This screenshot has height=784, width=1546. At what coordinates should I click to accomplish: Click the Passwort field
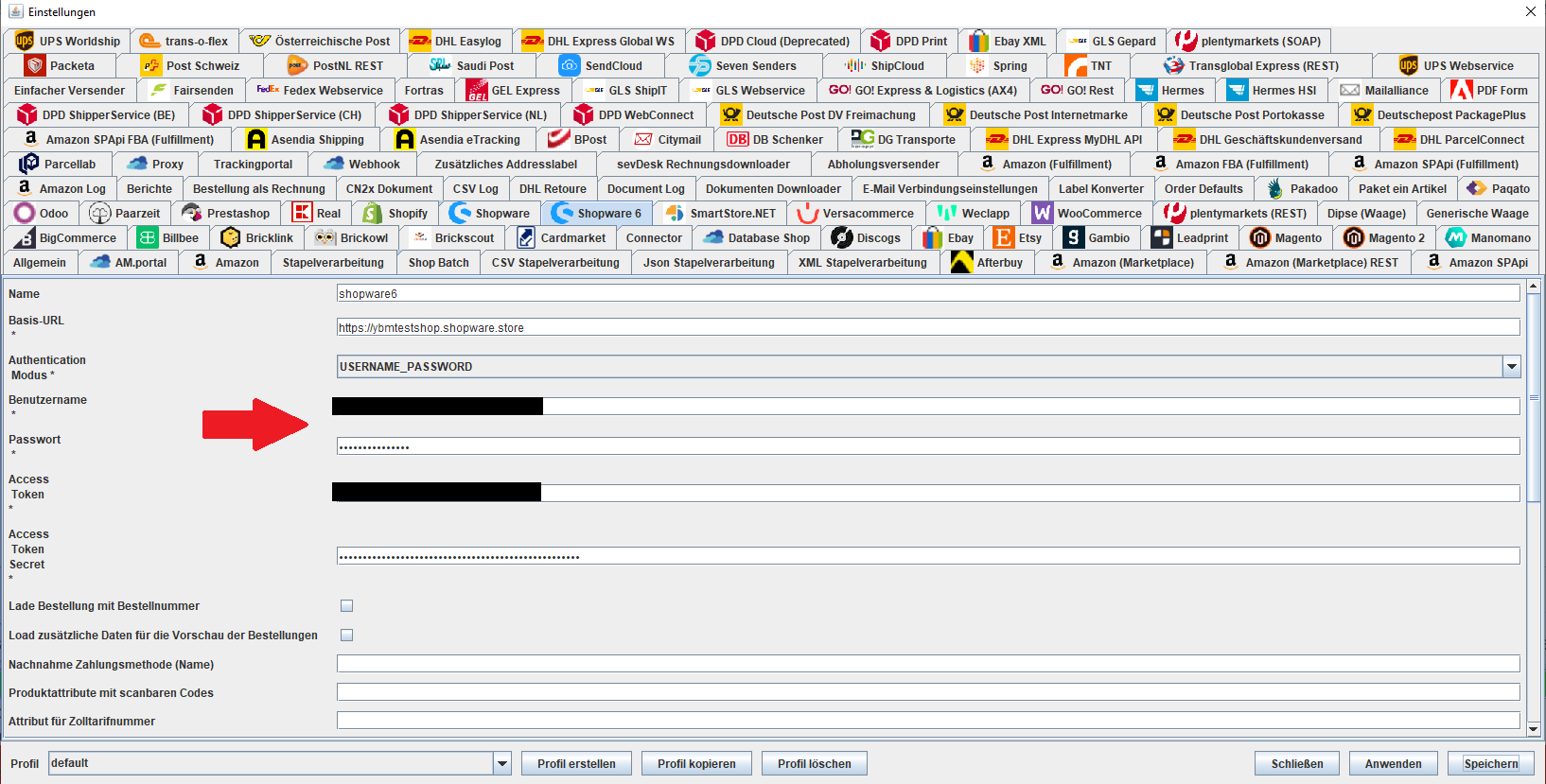tap(928, 446)
